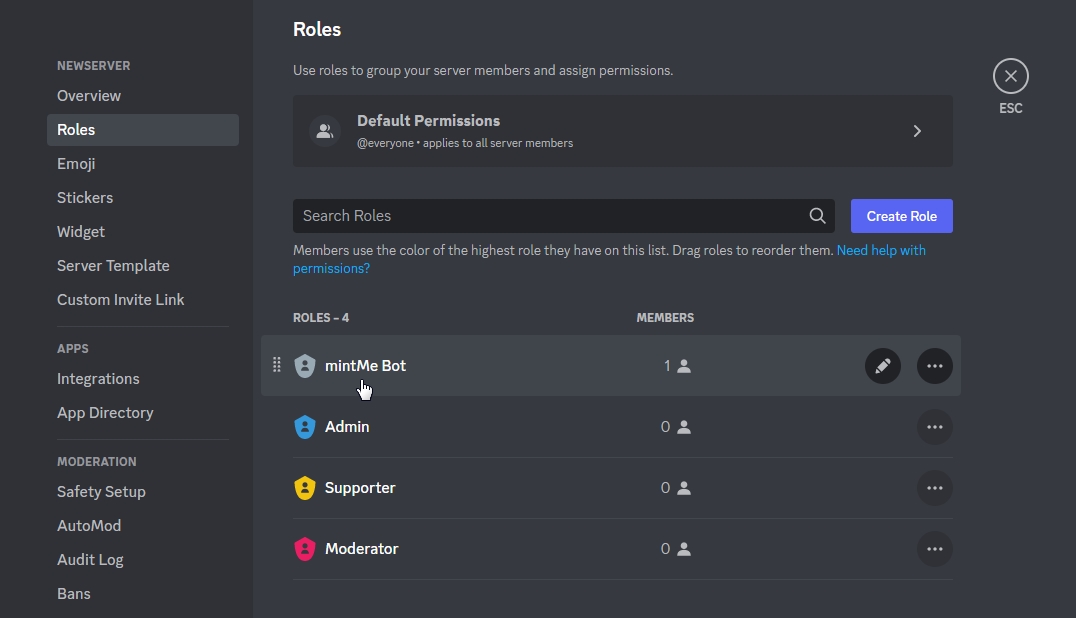The image size is (1076, 618).
Task: Expand Default Permissions with the chevron arrow
Action: pos(917,131)
